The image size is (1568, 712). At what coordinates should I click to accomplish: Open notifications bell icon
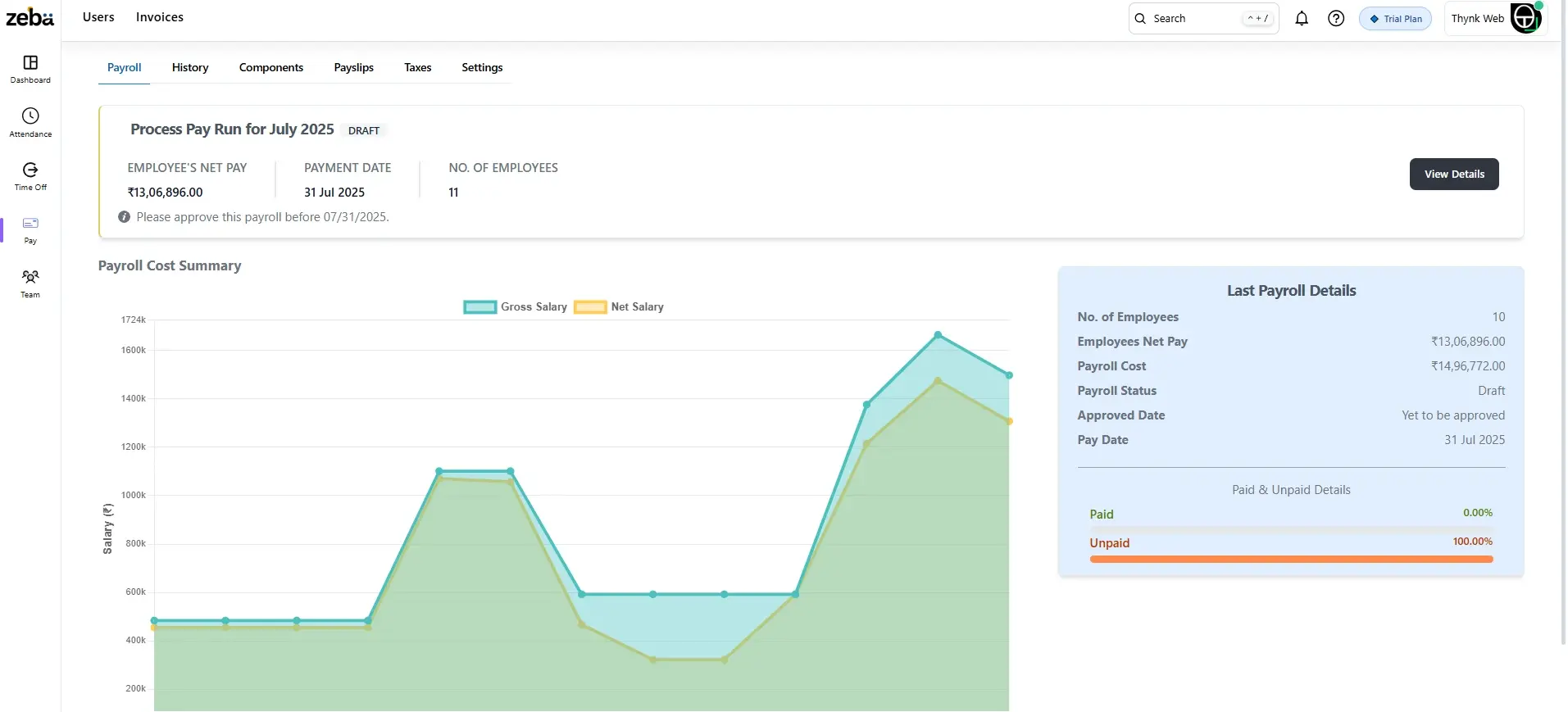(1302, 18)
